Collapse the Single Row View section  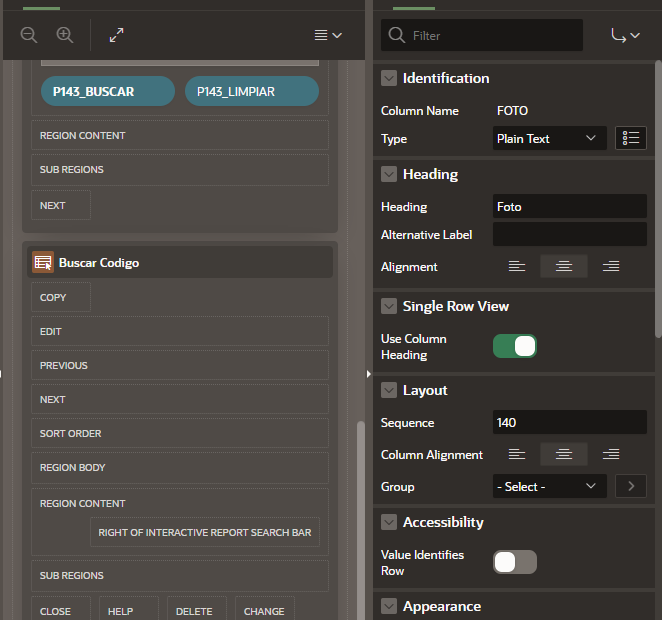pos(389,306)
